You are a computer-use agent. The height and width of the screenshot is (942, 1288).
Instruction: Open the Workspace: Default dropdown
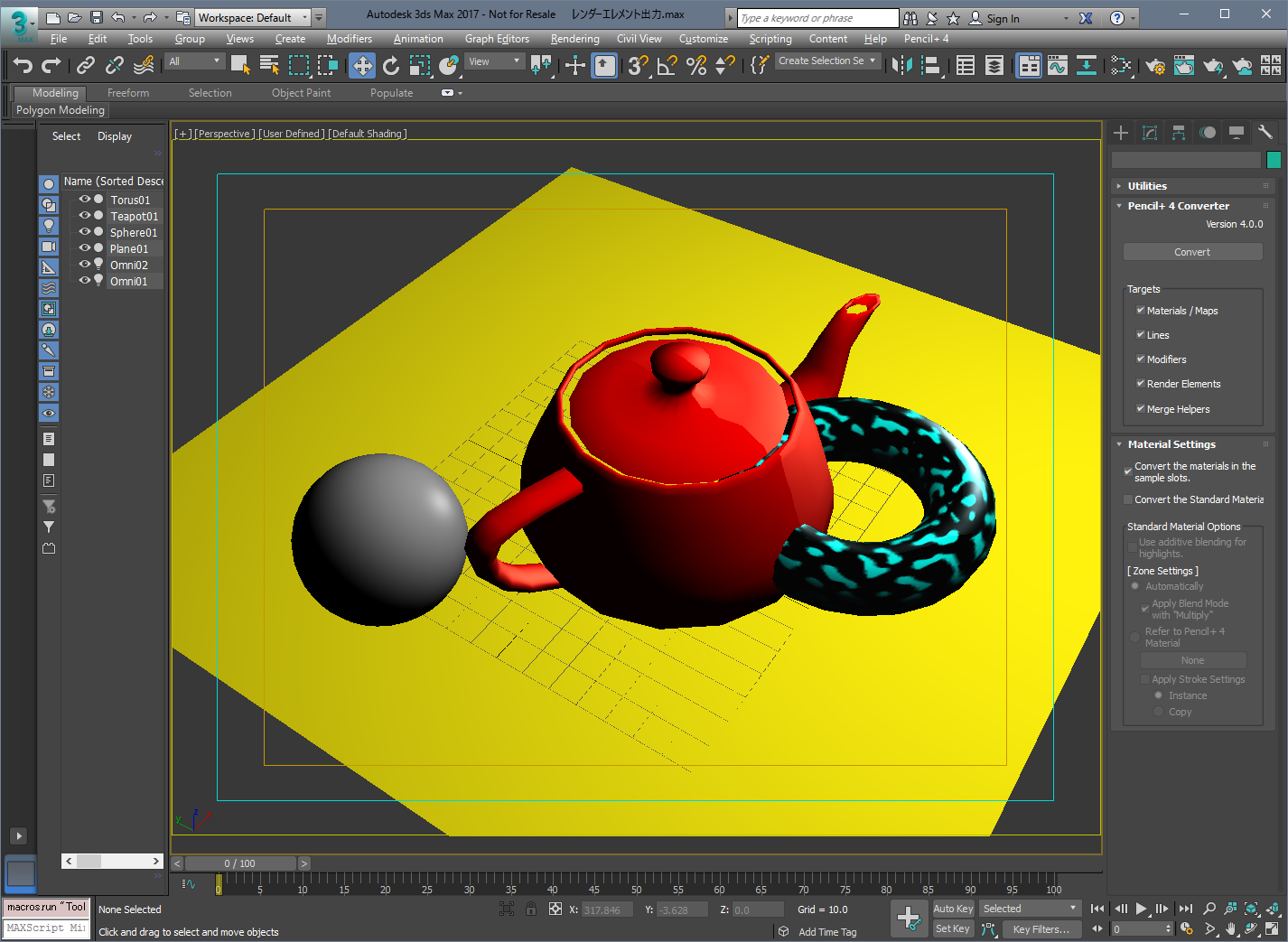(x=253, y=17)
